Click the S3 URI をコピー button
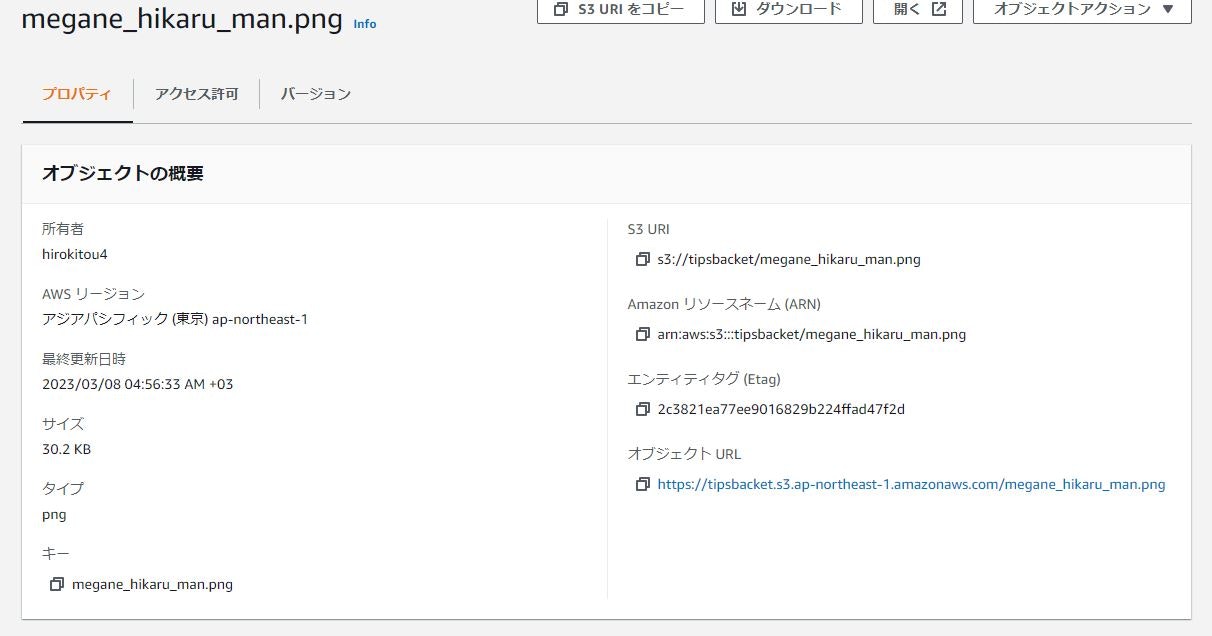 621,9
